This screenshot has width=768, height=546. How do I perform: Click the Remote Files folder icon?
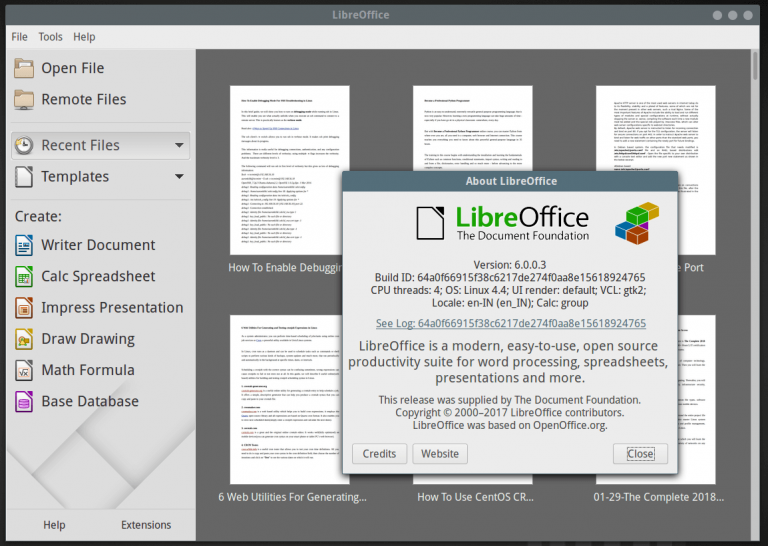click(x=24, y=99)
